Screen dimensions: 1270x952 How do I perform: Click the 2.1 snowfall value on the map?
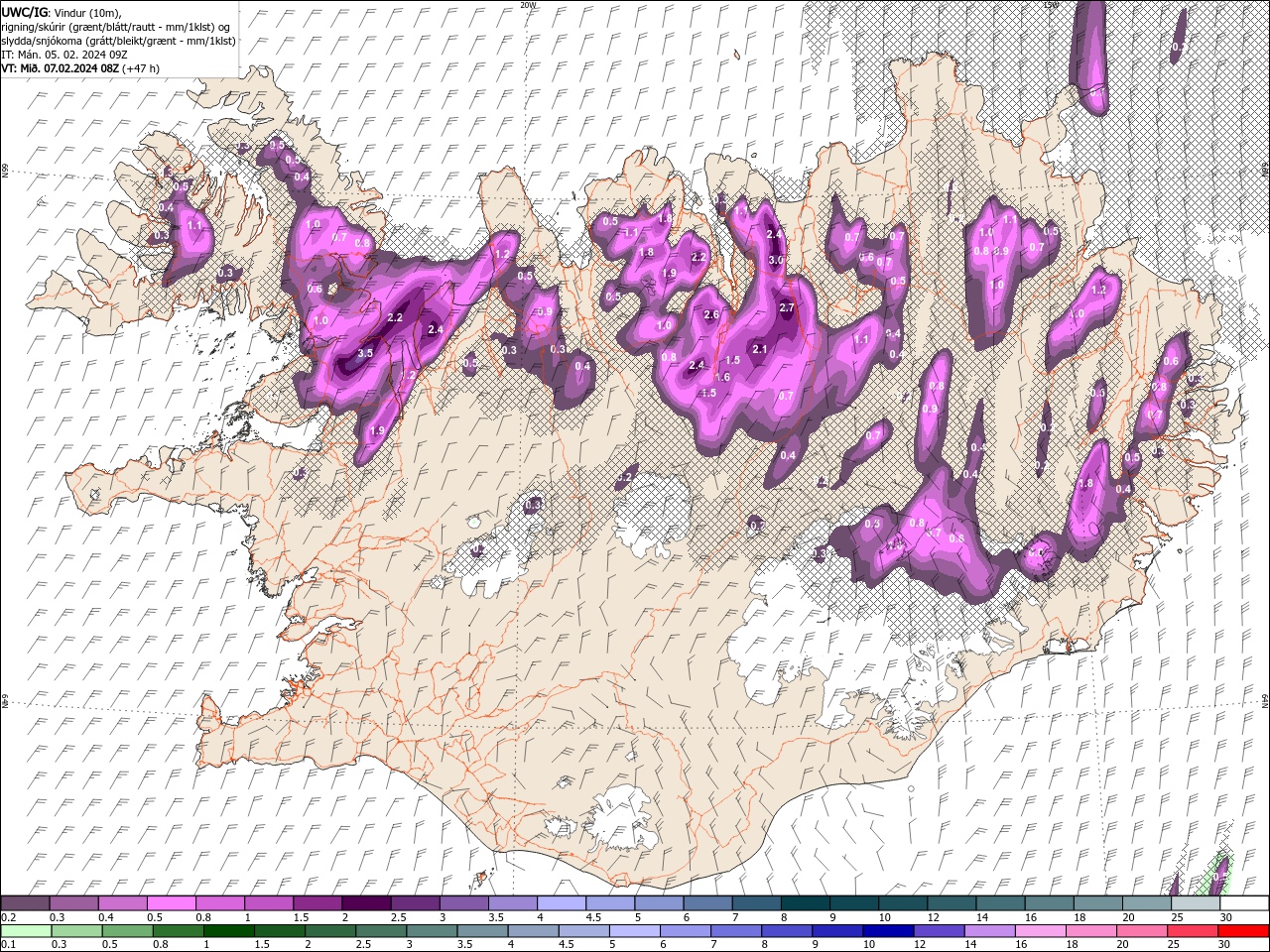[x=760, y=349]
